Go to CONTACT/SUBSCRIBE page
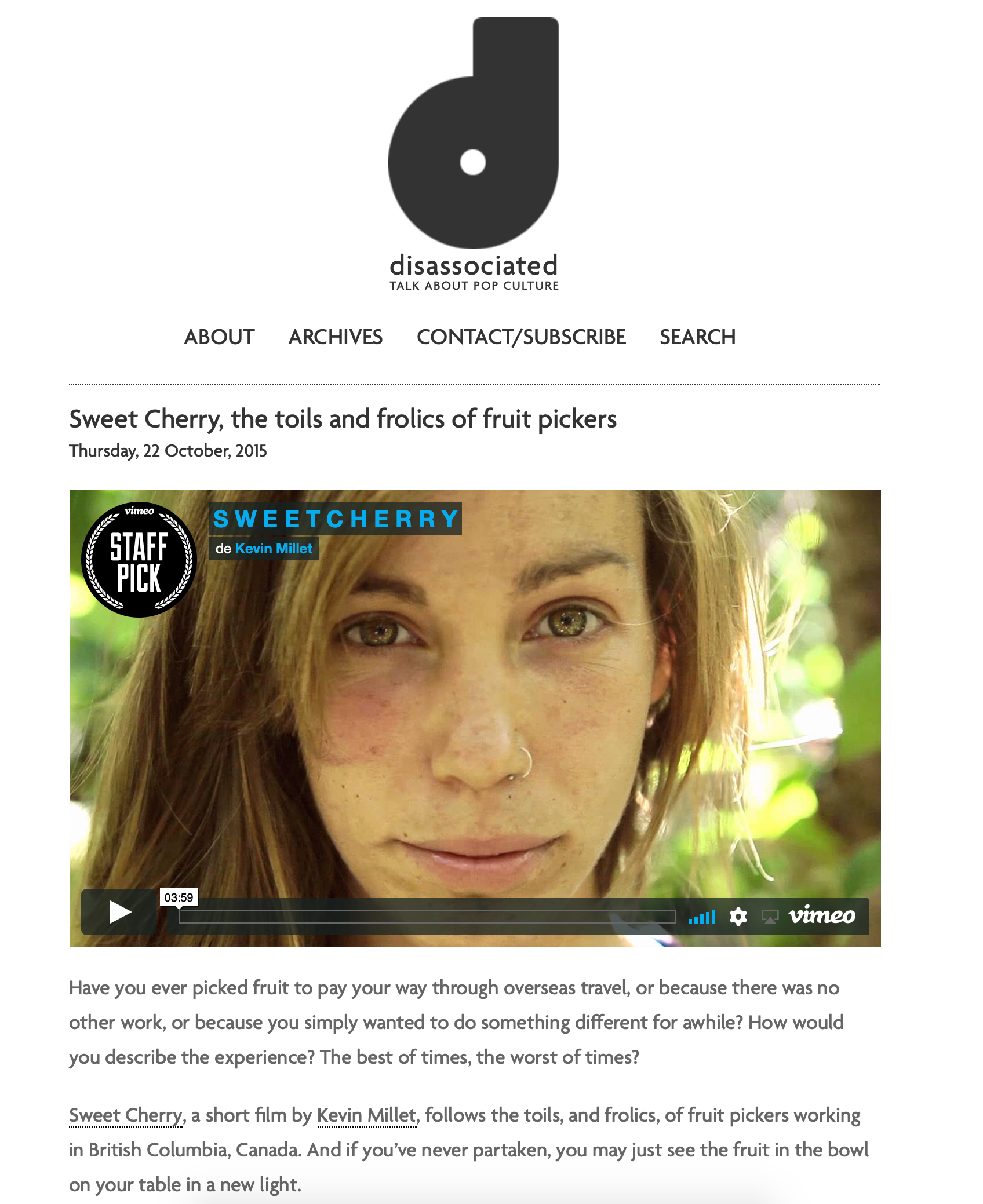 [521, 337]
